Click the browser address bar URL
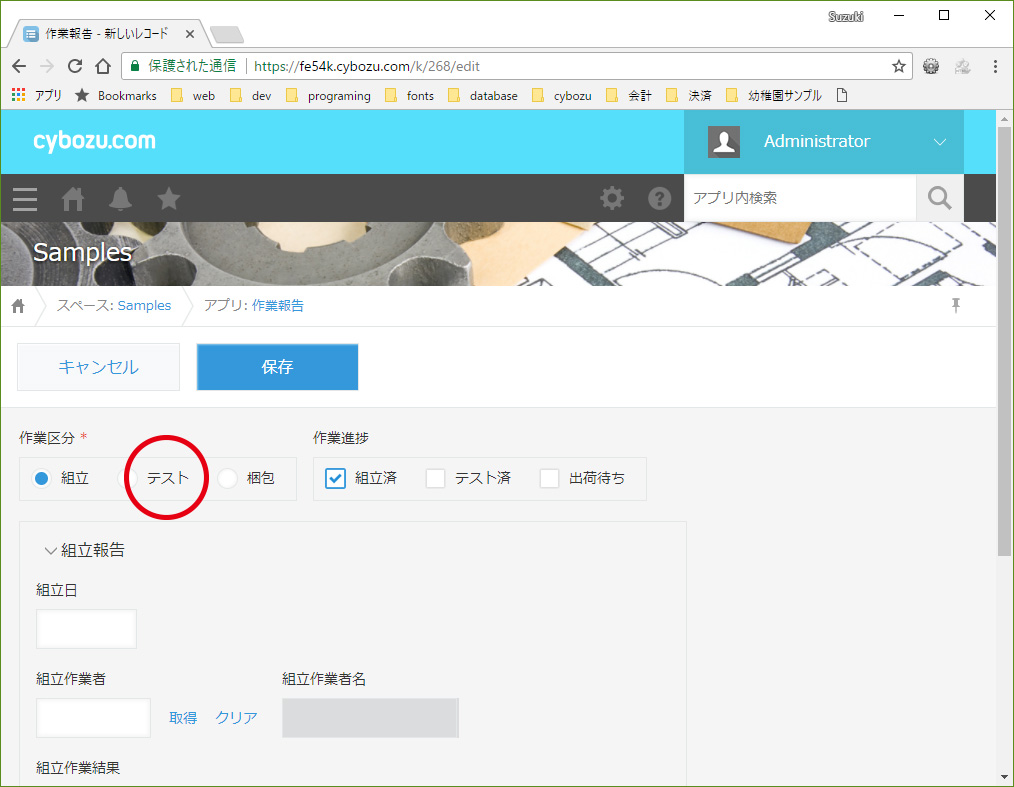Image resolution: width=1014 pixels, height=787 pixels. [367, 66]
